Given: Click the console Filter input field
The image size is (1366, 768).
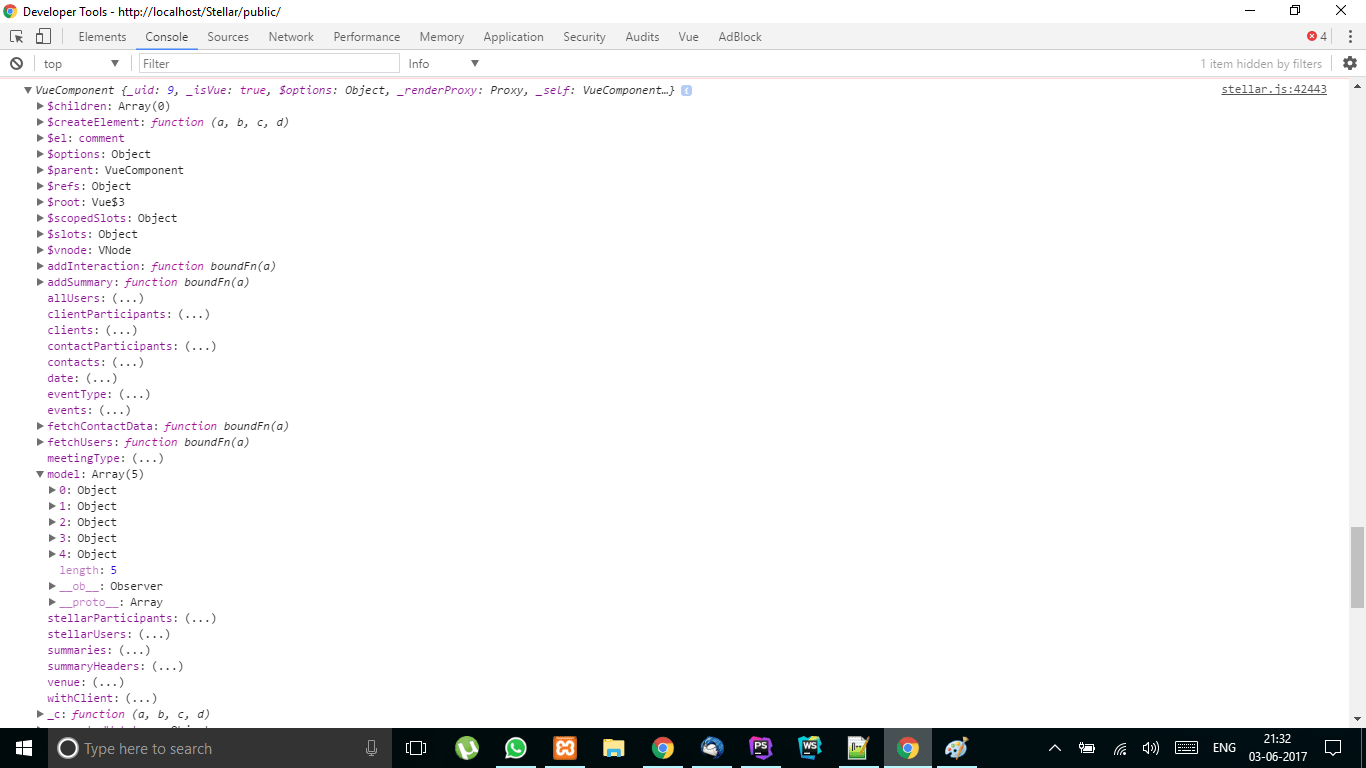Looking at the screenshot, I should (268, 63).
